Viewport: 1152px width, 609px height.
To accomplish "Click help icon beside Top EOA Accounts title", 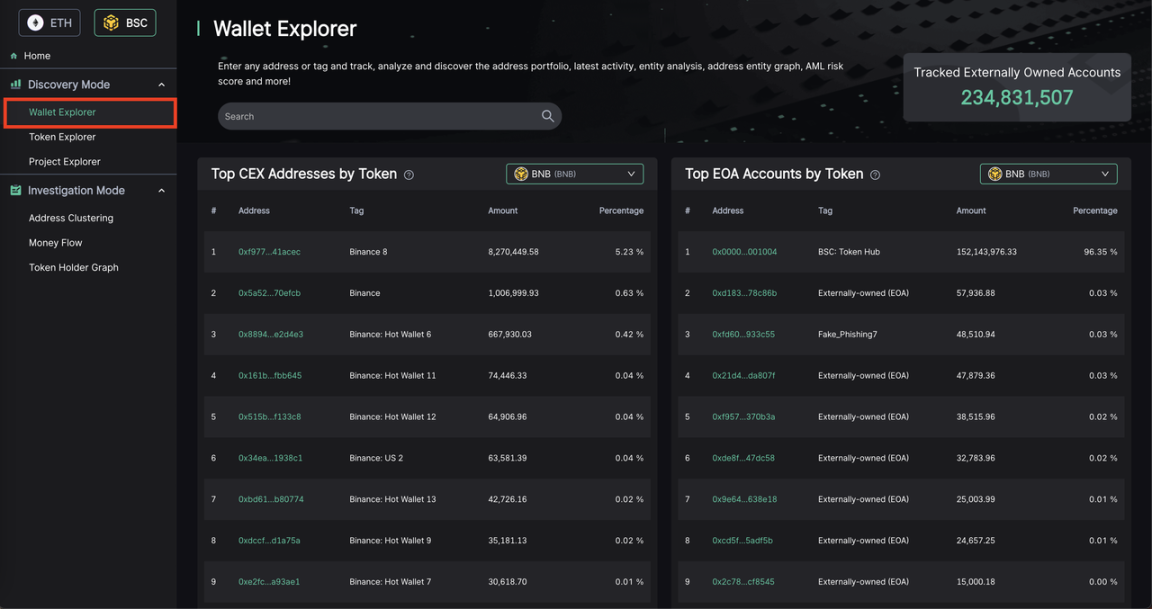I will click(875, 175).
